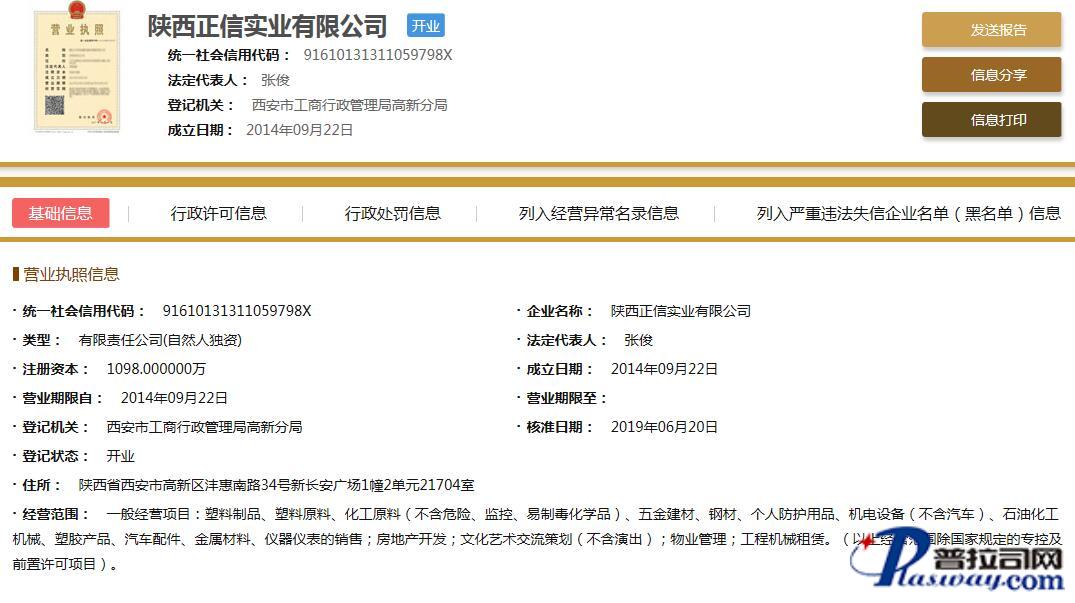Open the 行政处罚信息 tab
Viewport: 1075px width, 603px height.
click(392, 213)
